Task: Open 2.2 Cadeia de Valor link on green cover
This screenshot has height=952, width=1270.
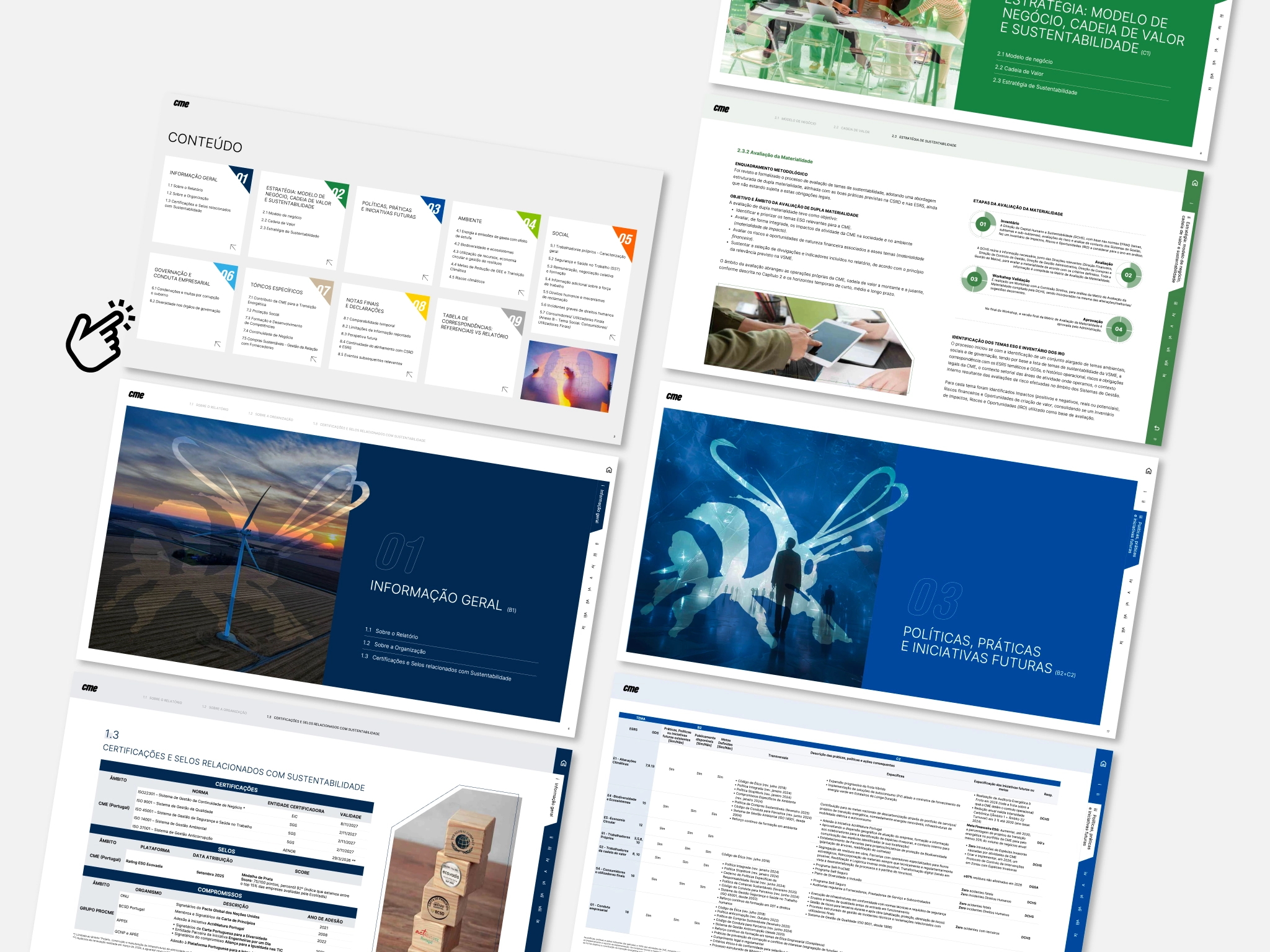Action: click(1019, 71)
